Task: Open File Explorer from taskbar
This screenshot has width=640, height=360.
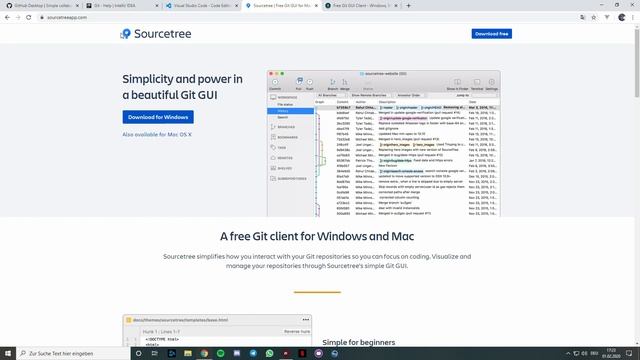Action: coord(188,353)
